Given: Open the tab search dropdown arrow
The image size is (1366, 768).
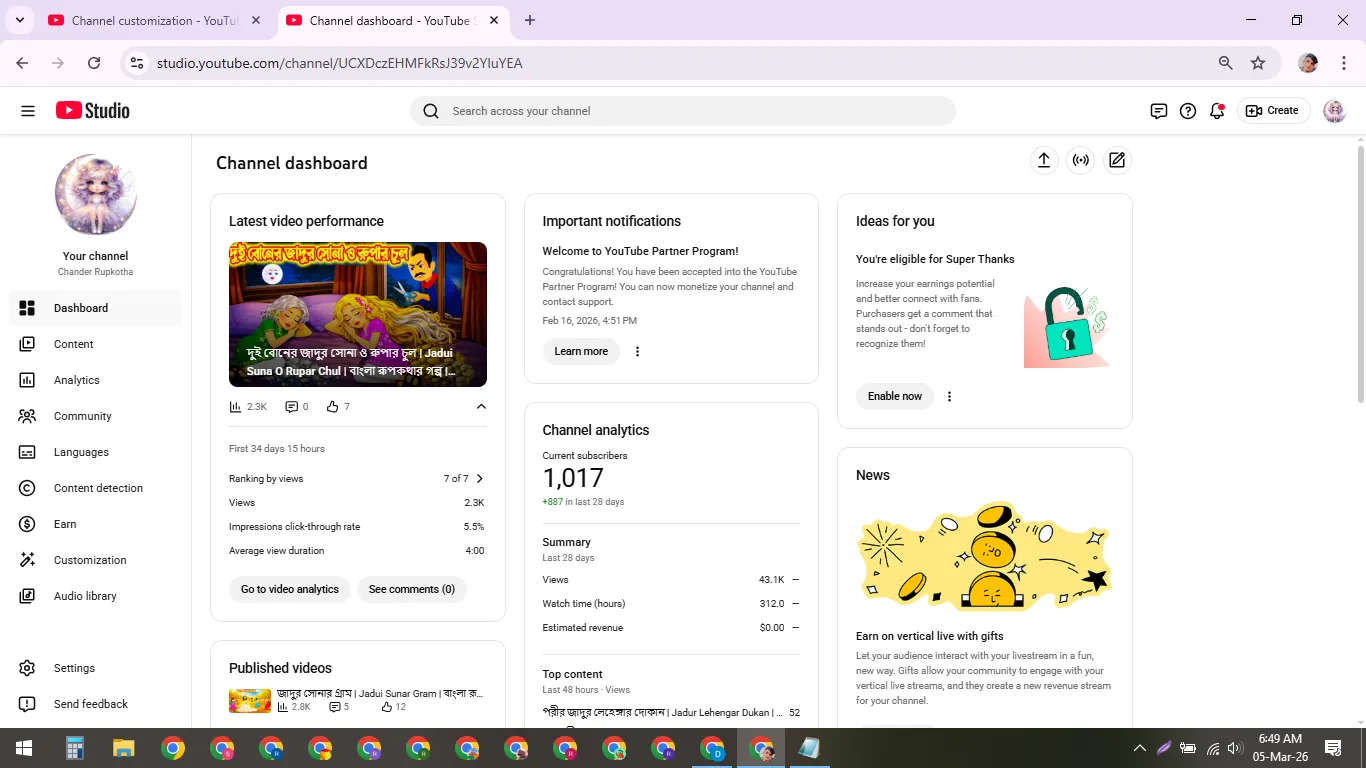Looking at the screenshot, I should pyautogui.click(x=19, y=20).
